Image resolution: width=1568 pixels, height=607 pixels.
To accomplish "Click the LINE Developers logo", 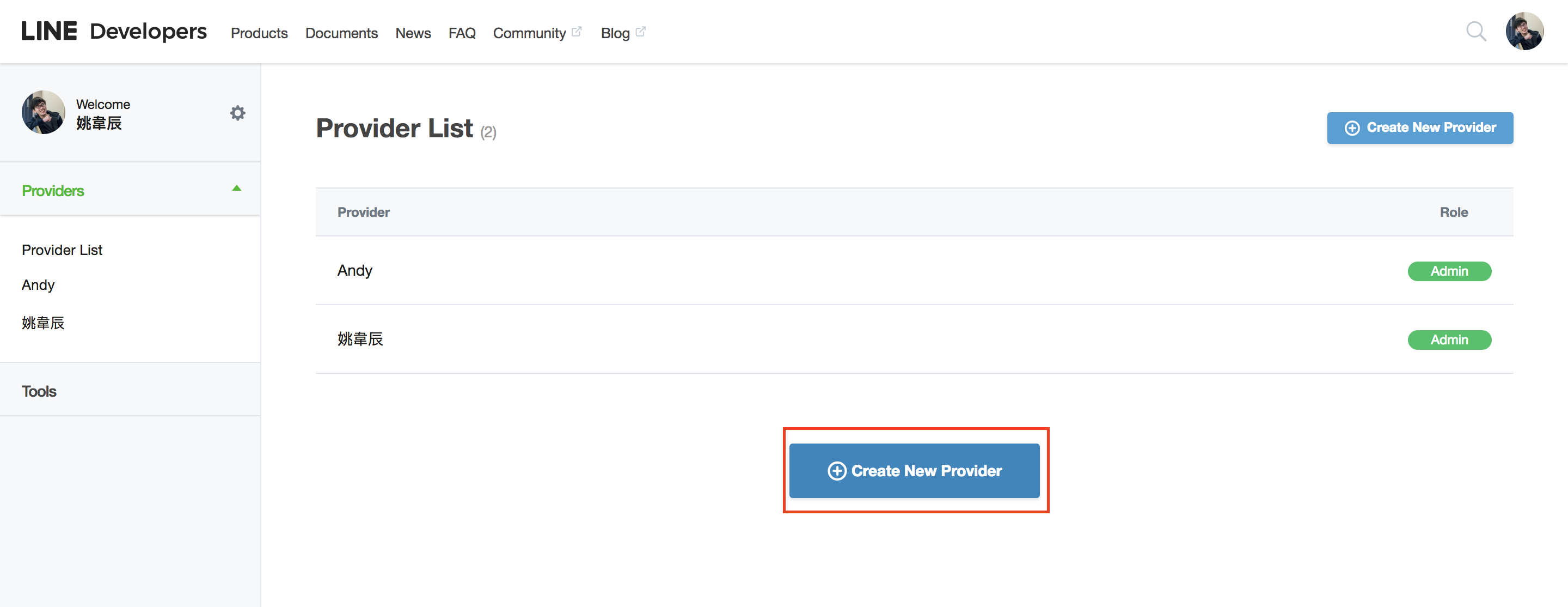I will click(114, 31).
